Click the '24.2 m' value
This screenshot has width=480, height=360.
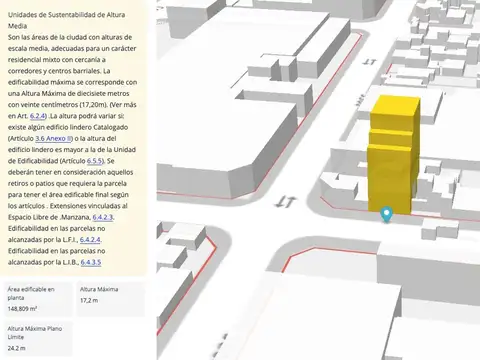[x=16, y=348]
